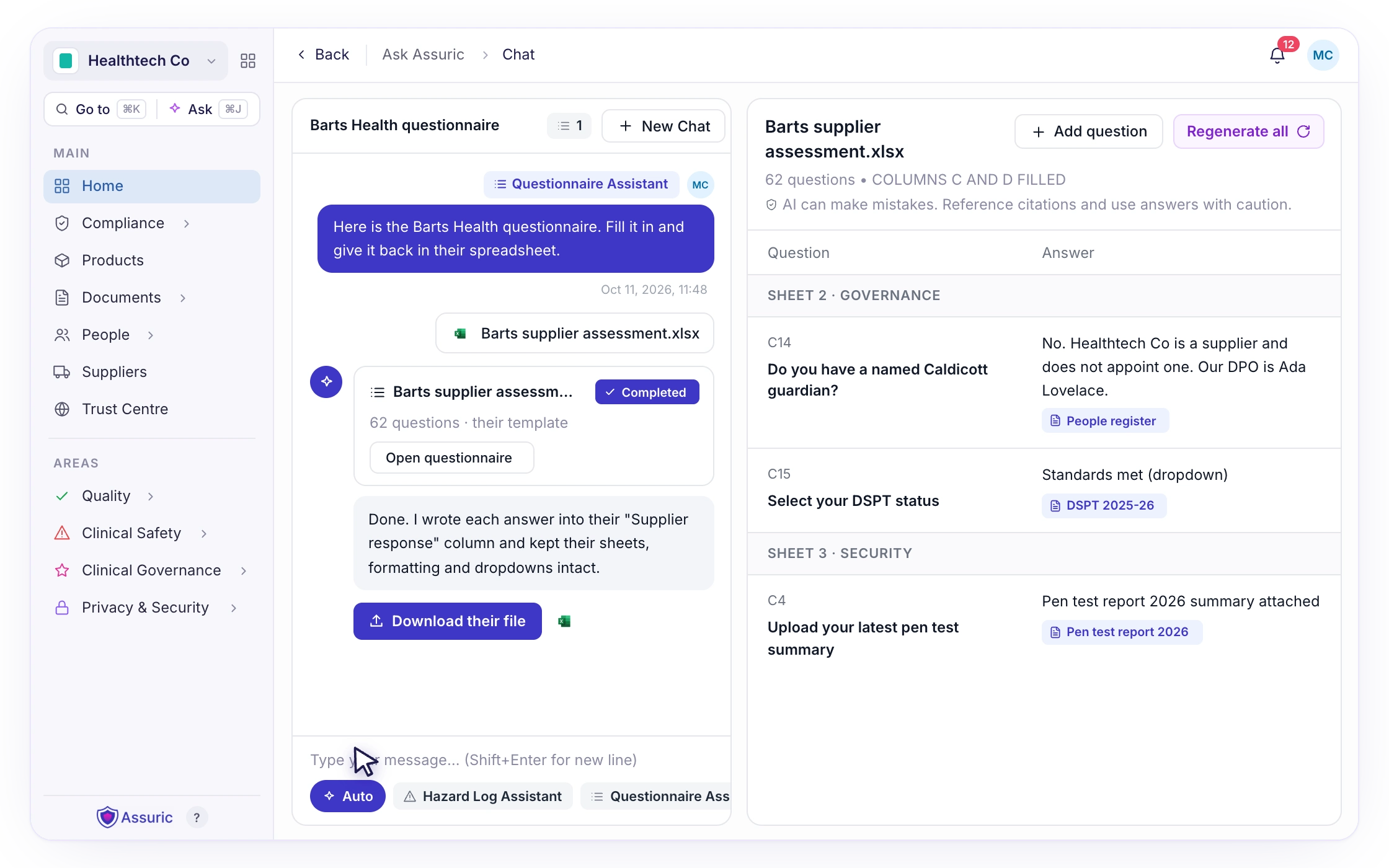
Task: Open the help question mark button
Action: pos(197,817)
